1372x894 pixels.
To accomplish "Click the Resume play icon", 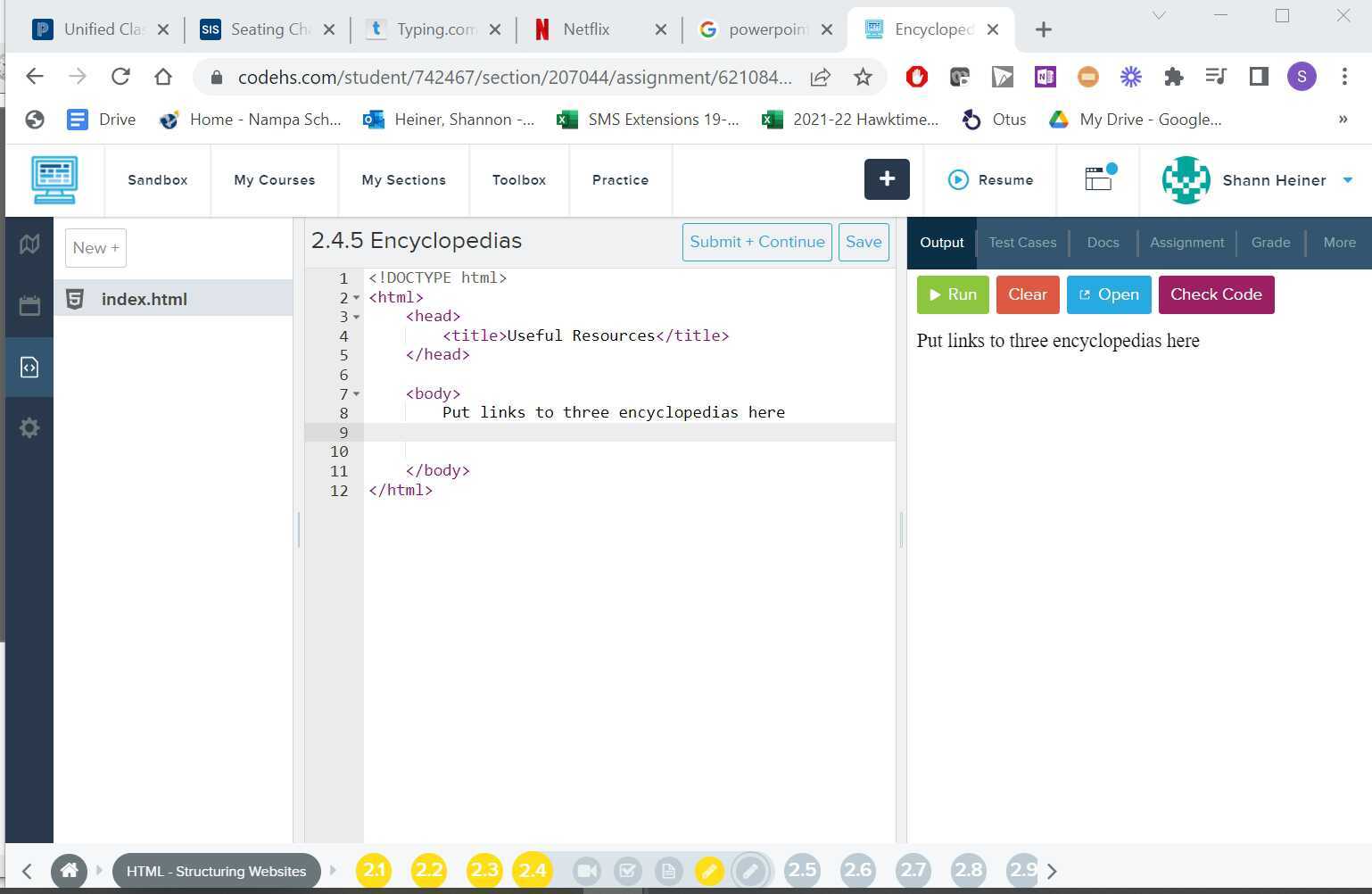I will [958, 179].
